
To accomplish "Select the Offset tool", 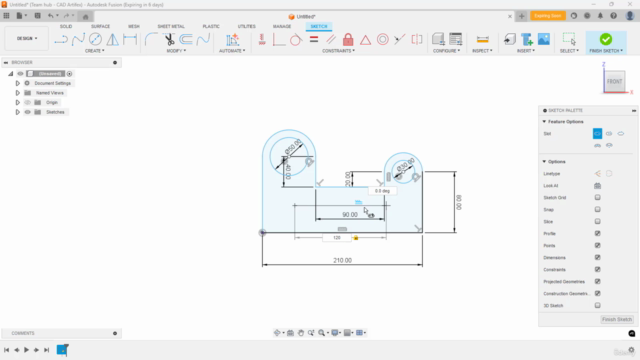I will (x=186, y=40).
